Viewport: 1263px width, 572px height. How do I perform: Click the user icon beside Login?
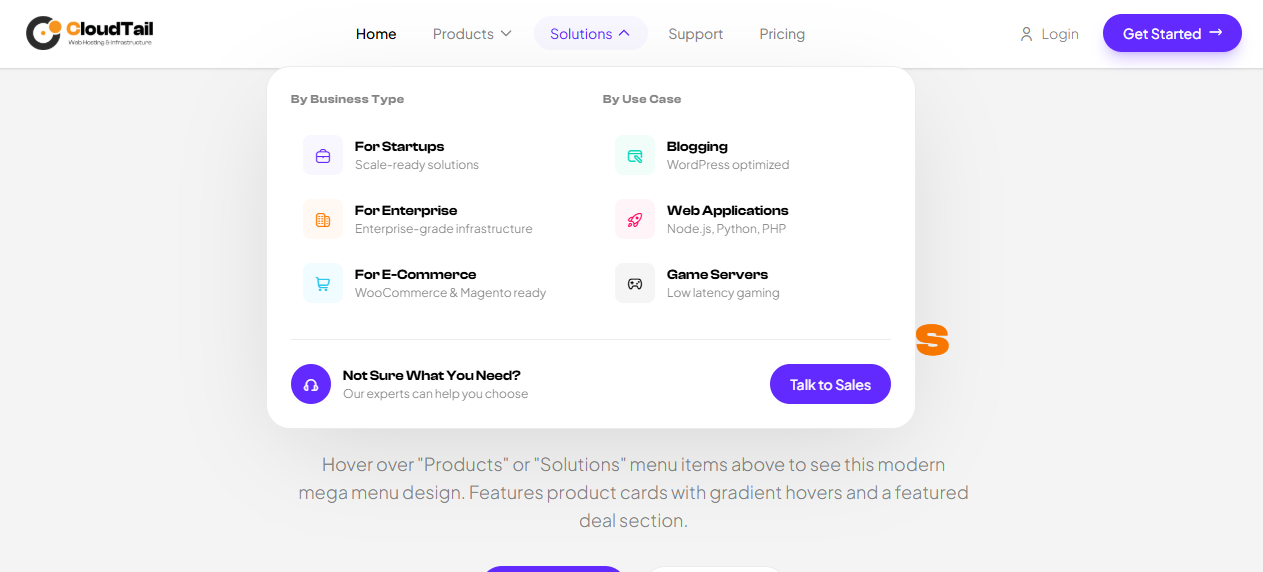coord(1026,34)
